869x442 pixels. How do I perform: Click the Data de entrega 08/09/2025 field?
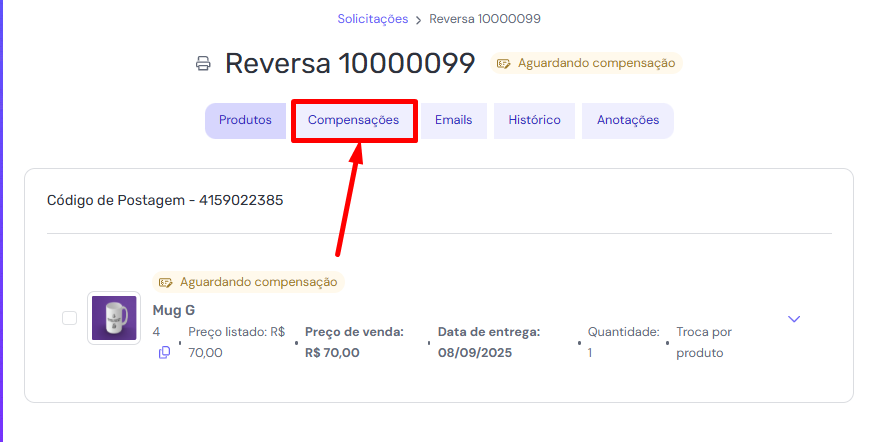(488, 341)
